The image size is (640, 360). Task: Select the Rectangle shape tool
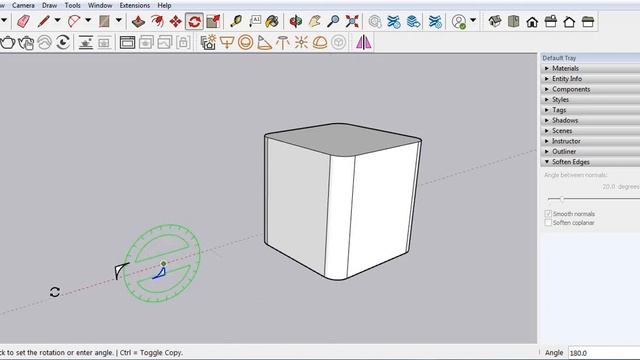104,21
